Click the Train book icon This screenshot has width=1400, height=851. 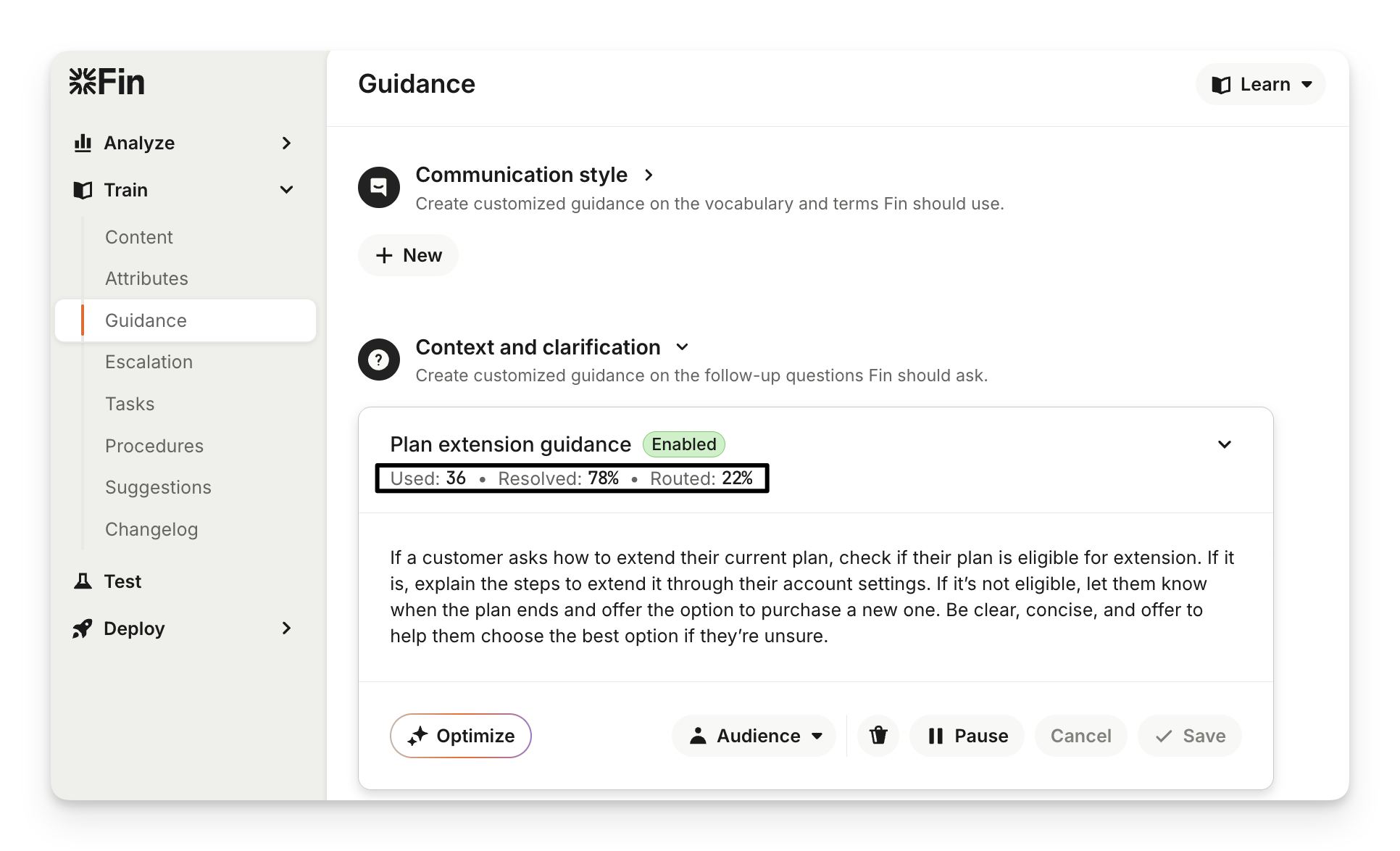click(x=83, y=190)
